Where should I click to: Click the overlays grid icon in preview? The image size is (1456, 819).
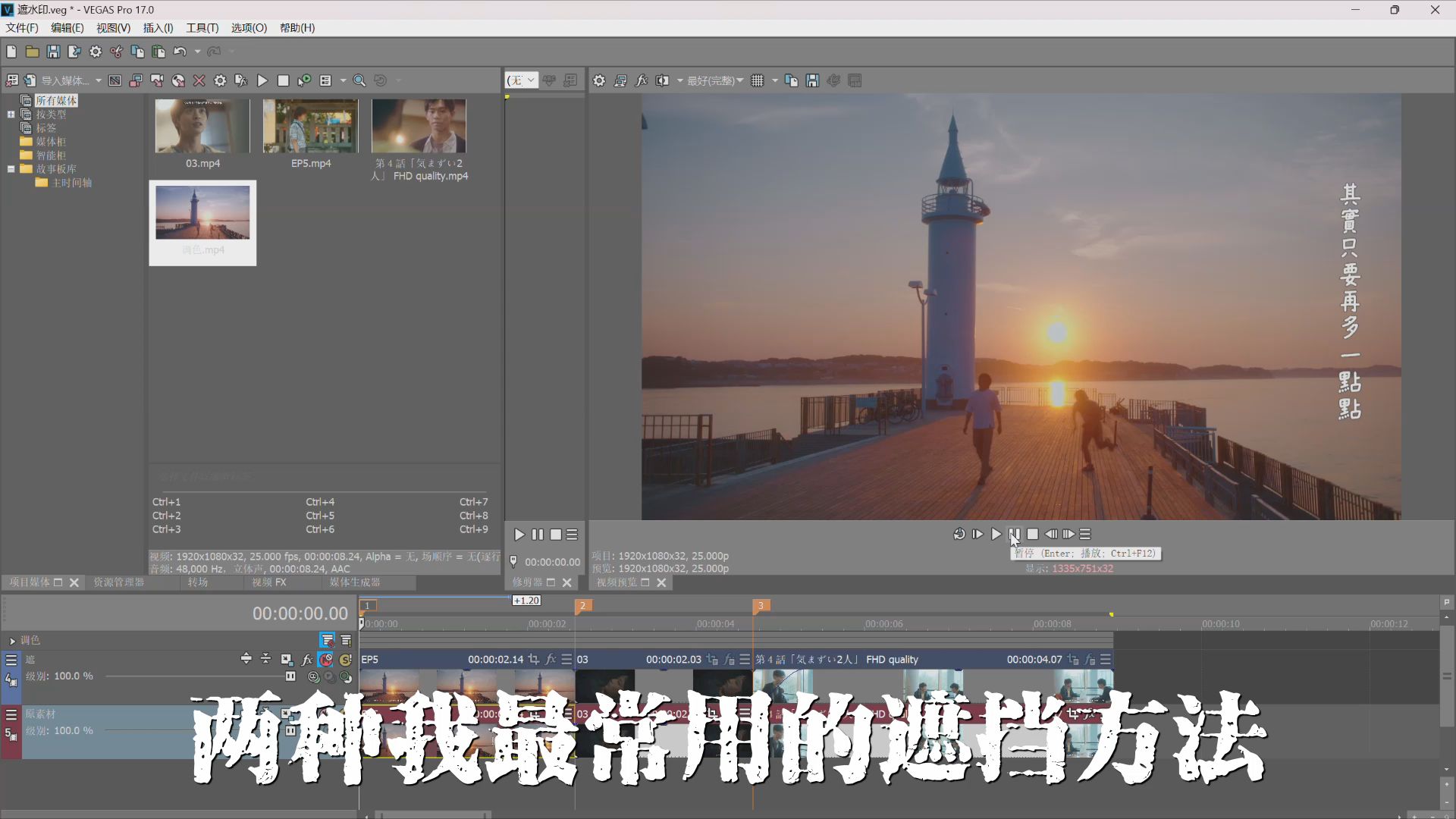[757, 80]
